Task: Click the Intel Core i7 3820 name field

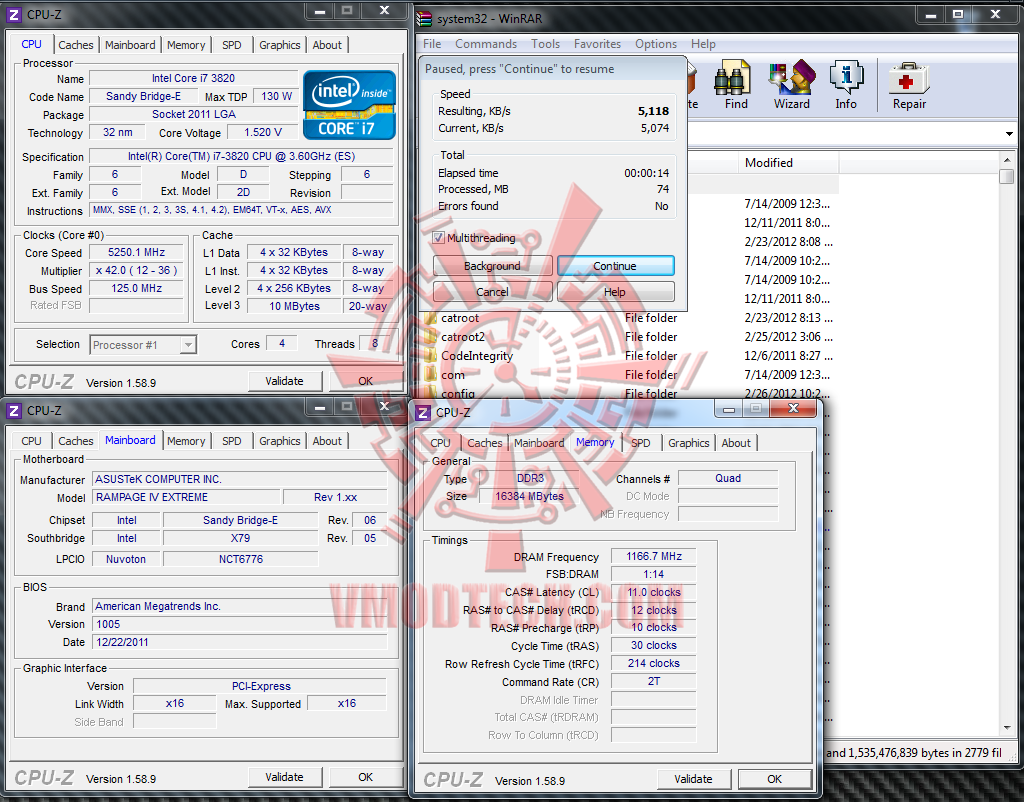Action: [x=193, y=78]
